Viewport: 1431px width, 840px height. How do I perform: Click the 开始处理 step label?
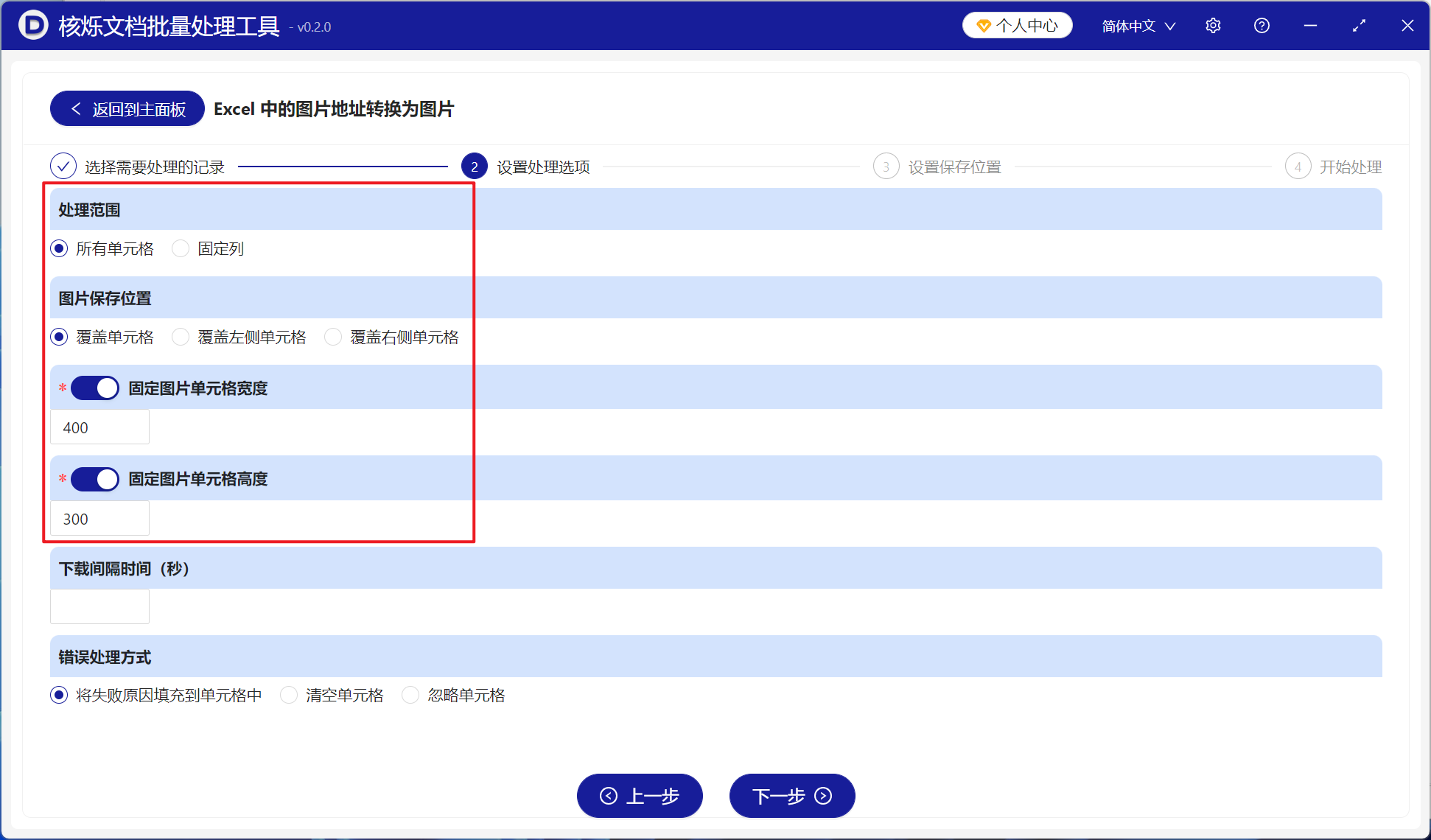pos(1351,167)
